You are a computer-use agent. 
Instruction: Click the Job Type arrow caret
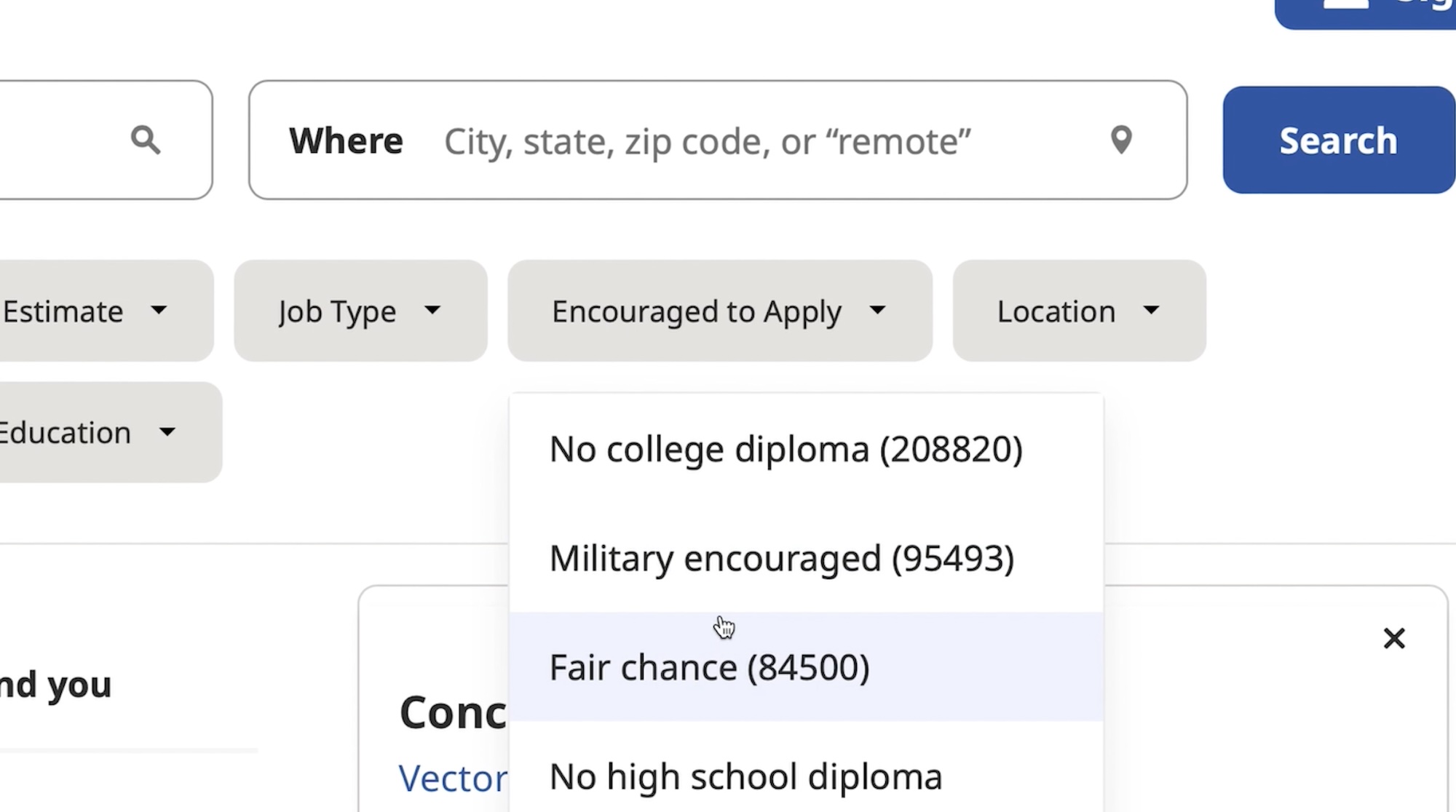(432, 311)
